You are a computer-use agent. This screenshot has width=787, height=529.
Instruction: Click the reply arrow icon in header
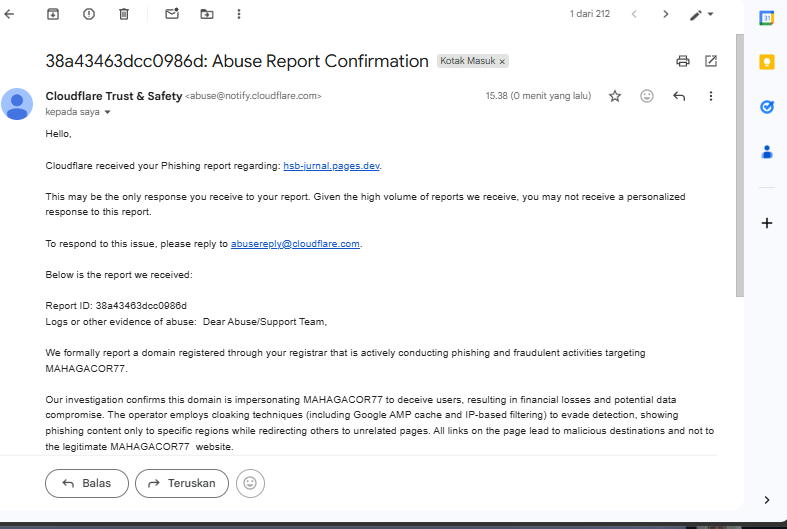click(x=679, y=96)
